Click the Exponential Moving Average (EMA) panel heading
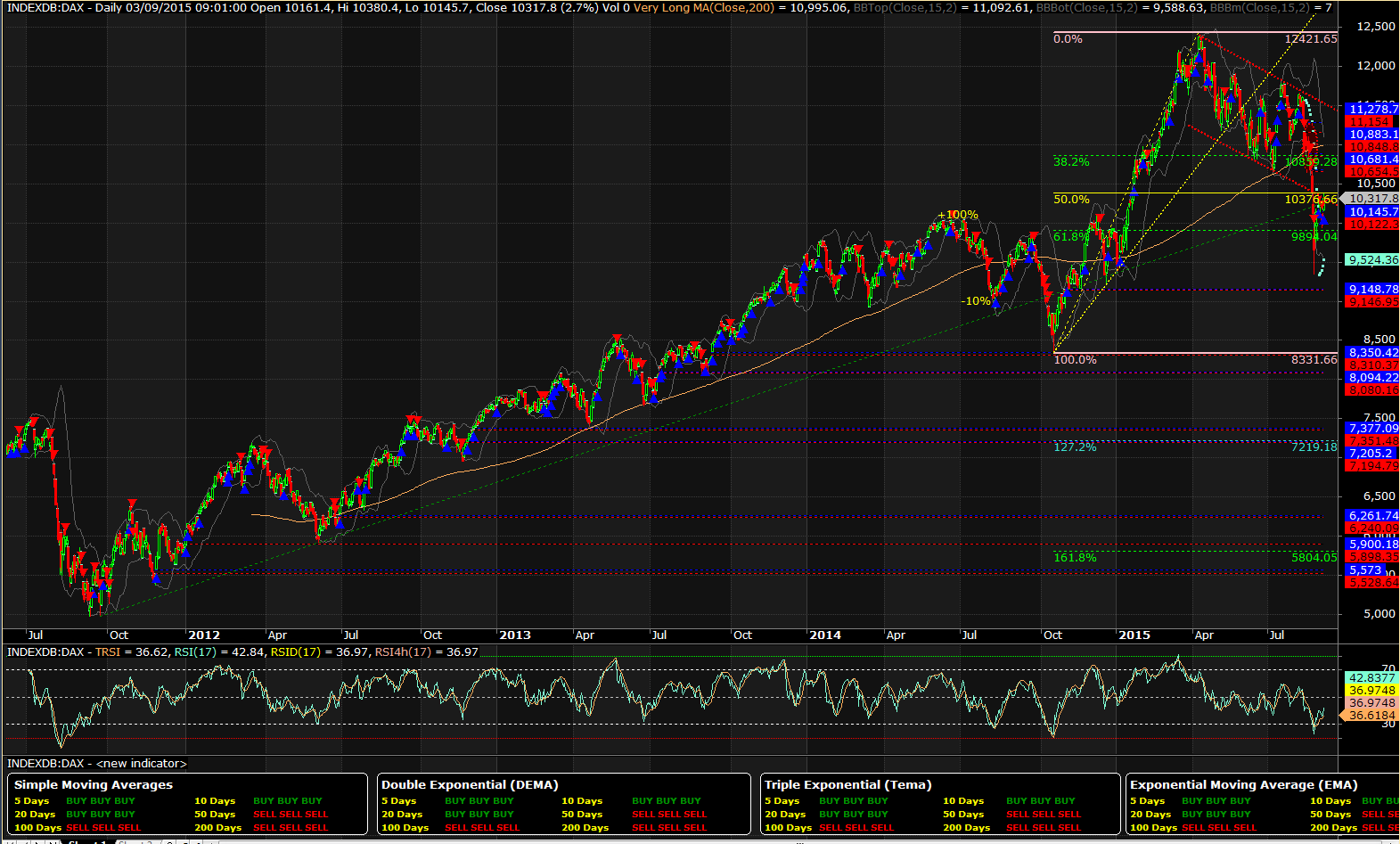The image size is (1400, 844). [x=1243, y=785]
